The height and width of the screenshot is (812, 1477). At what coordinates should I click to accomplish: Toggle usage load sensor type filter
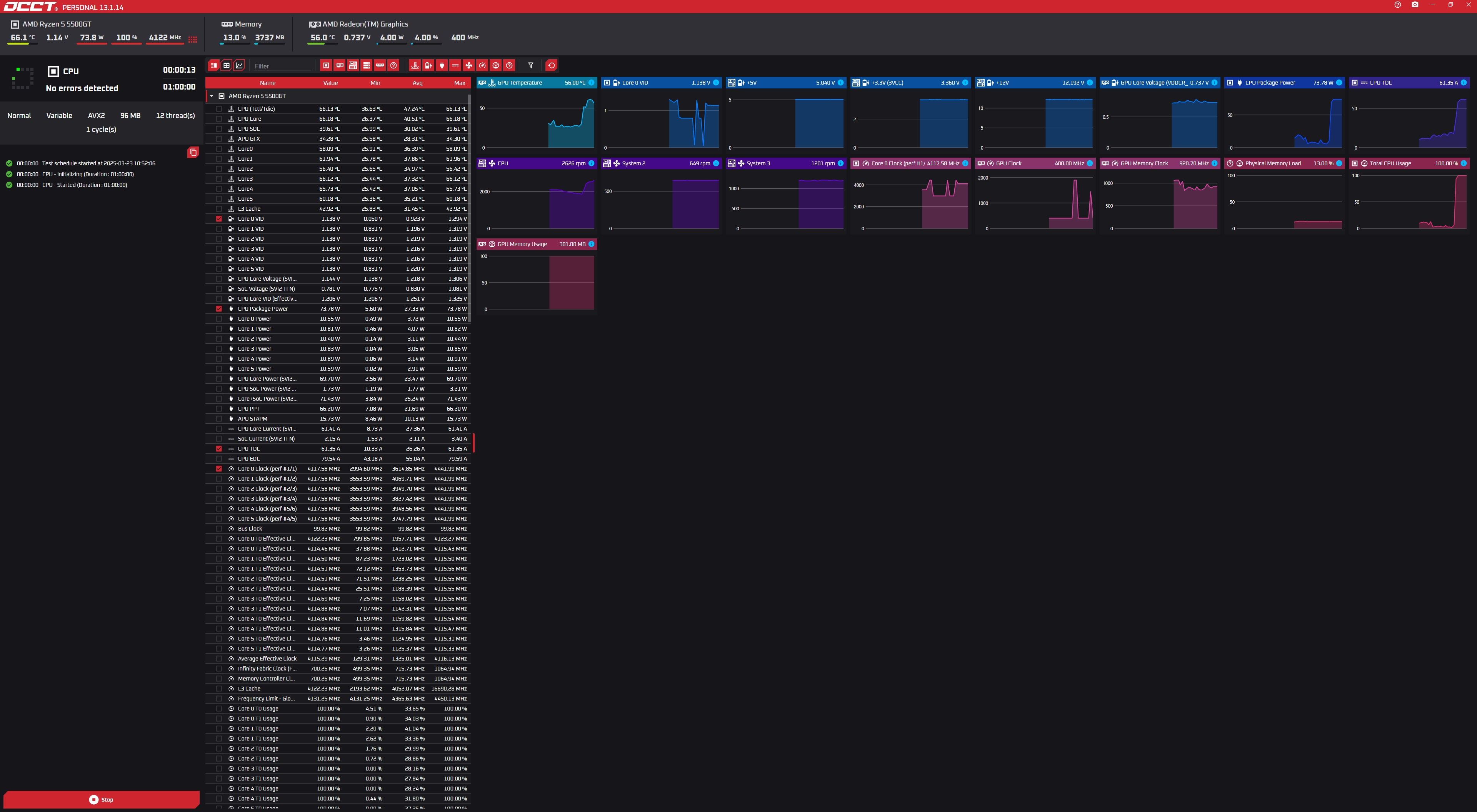496,65
